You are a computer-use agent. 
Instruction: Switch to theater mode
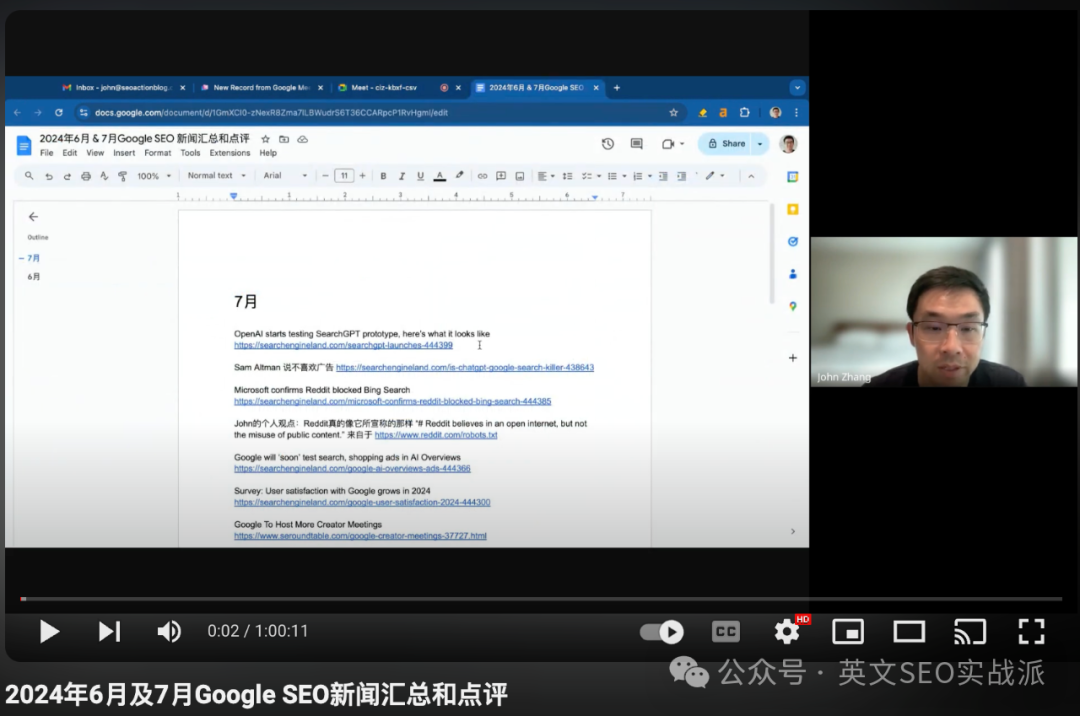coord(909,631)
